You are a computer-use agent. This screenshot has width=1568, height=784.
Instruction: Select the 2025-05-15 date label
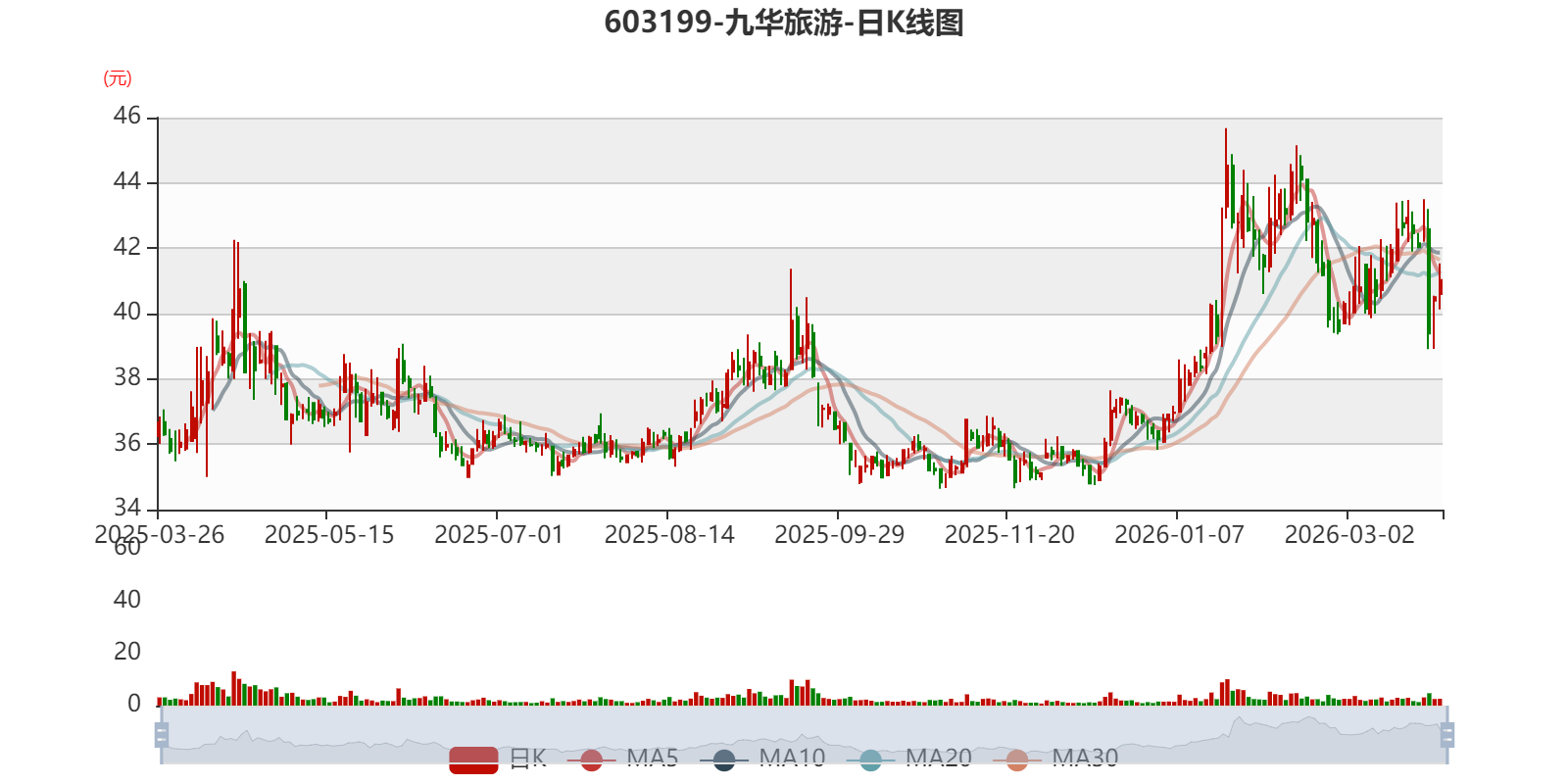tap(329, 535)
